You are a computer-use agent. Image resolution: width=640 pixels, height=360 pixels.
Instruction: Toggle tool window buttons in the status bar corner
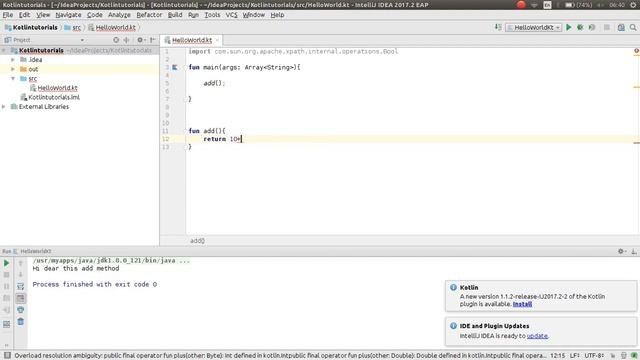[7, 356]
